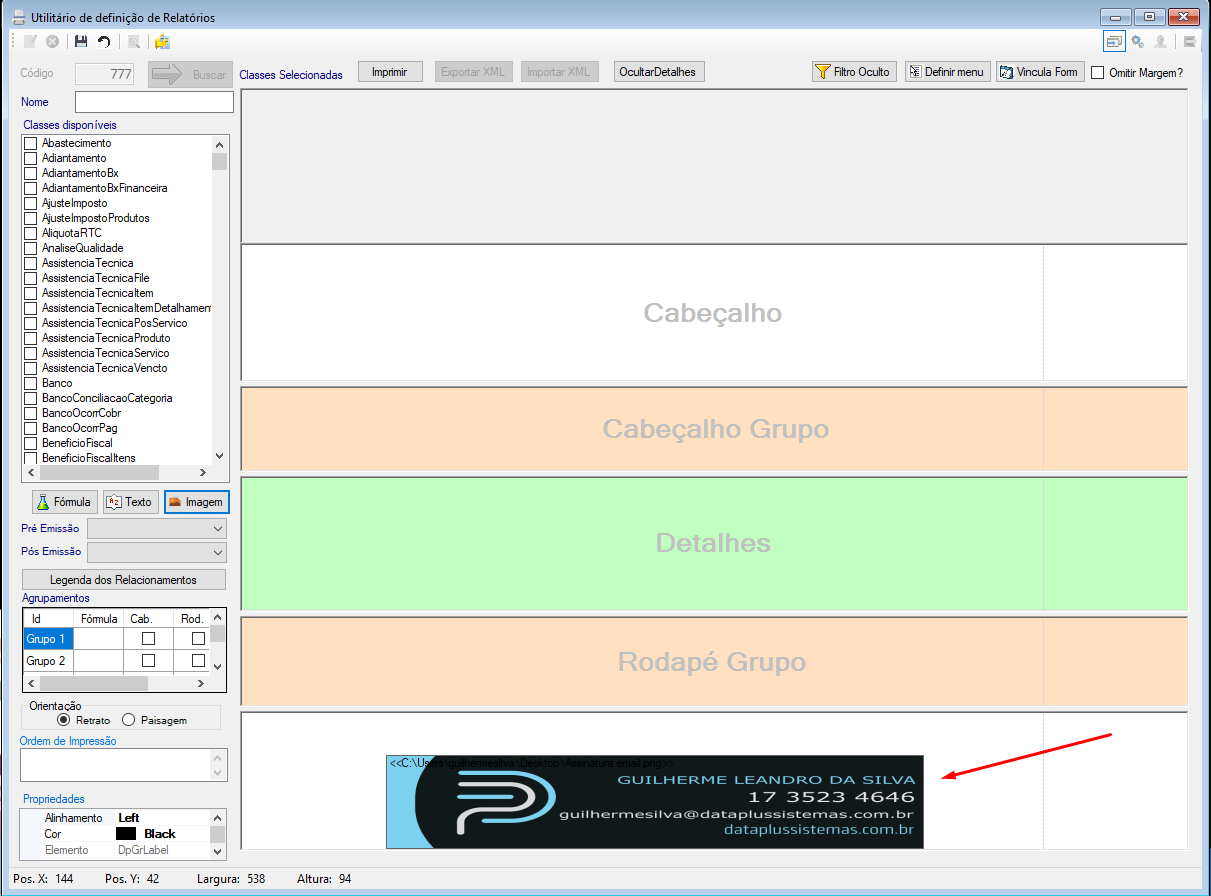
Task: Click the greyed-out cancel X toolbar icon
Action: [52, 42]
